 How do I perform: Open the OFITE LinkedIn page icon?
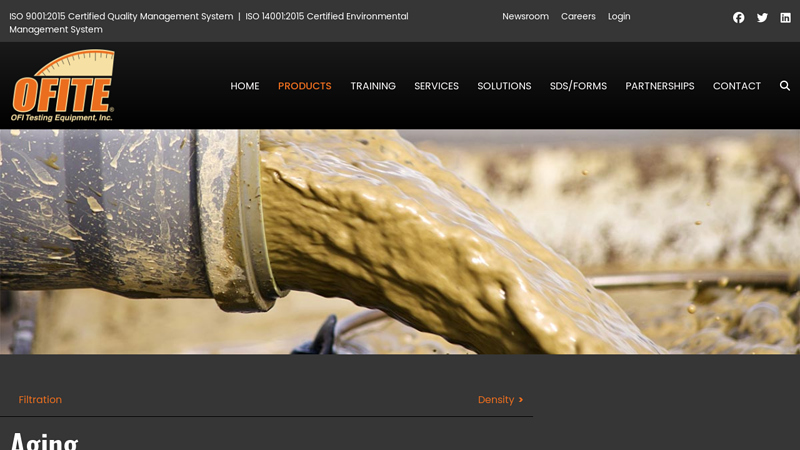pos(785,17)
